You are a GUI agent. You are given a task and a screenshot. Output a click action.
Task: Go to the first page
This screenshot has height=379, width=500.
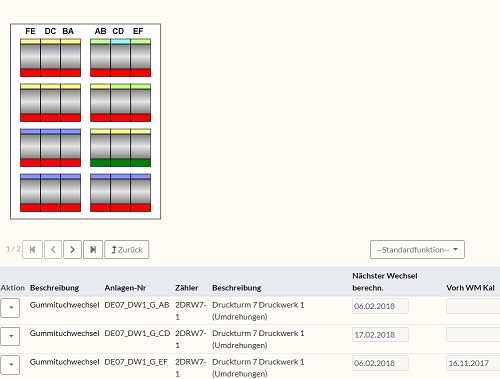32,249
